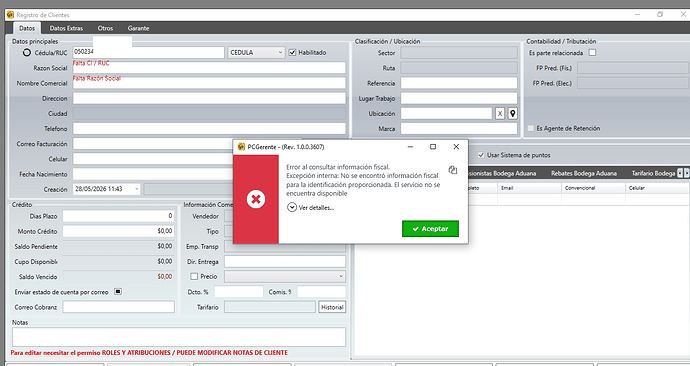This screenshot has height=366, width=690.
Task: Click the Dias Plazo input field
Action: click(118, 216)
